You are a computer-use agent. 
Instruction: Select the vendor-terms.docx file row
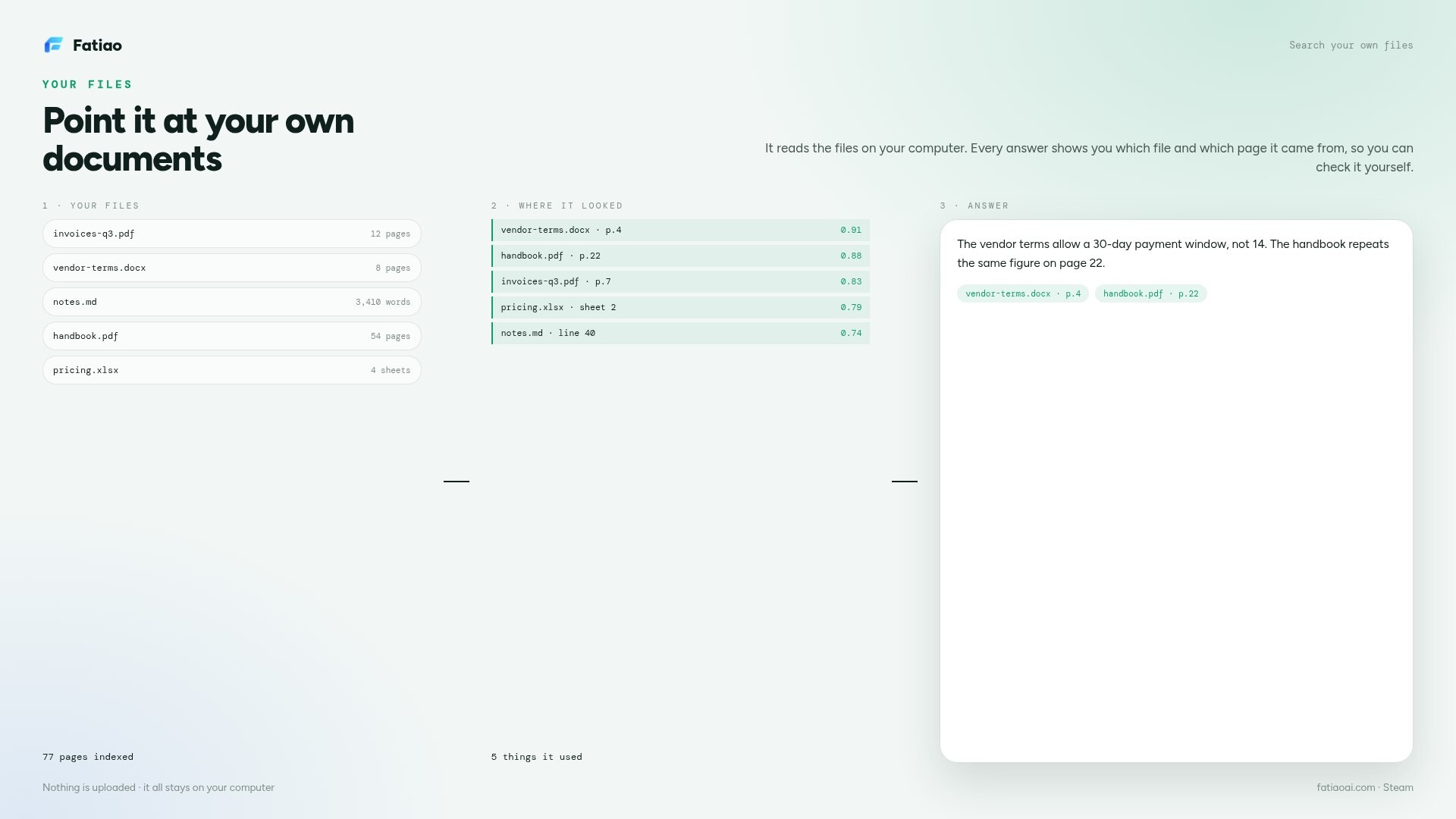tap(232, 268)
